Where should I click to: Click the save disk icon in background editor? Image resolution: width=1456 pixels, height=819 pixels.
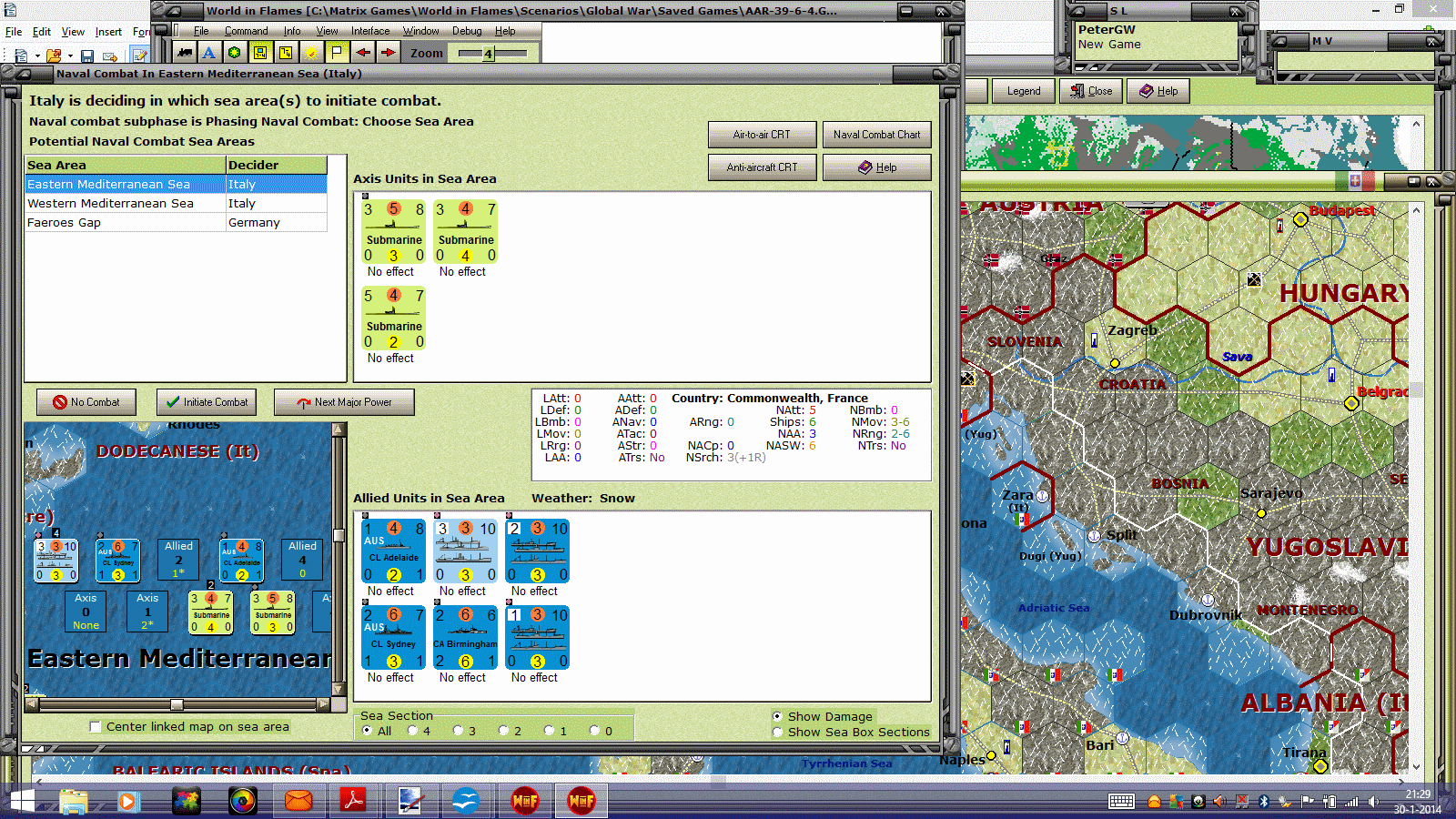87,56
